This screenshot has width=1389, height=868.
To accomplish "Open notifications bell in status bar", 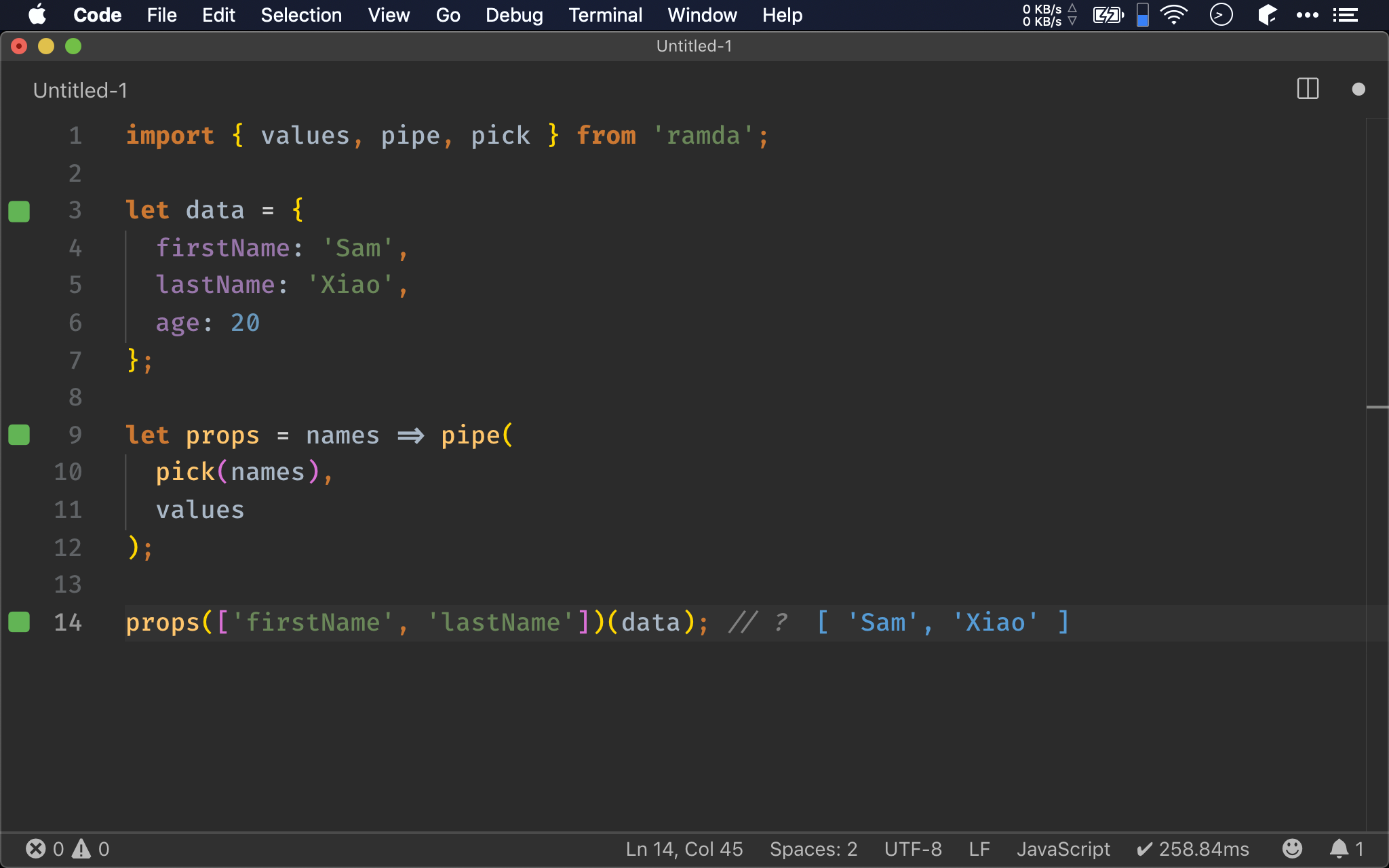I will [x=1346, y=849].
